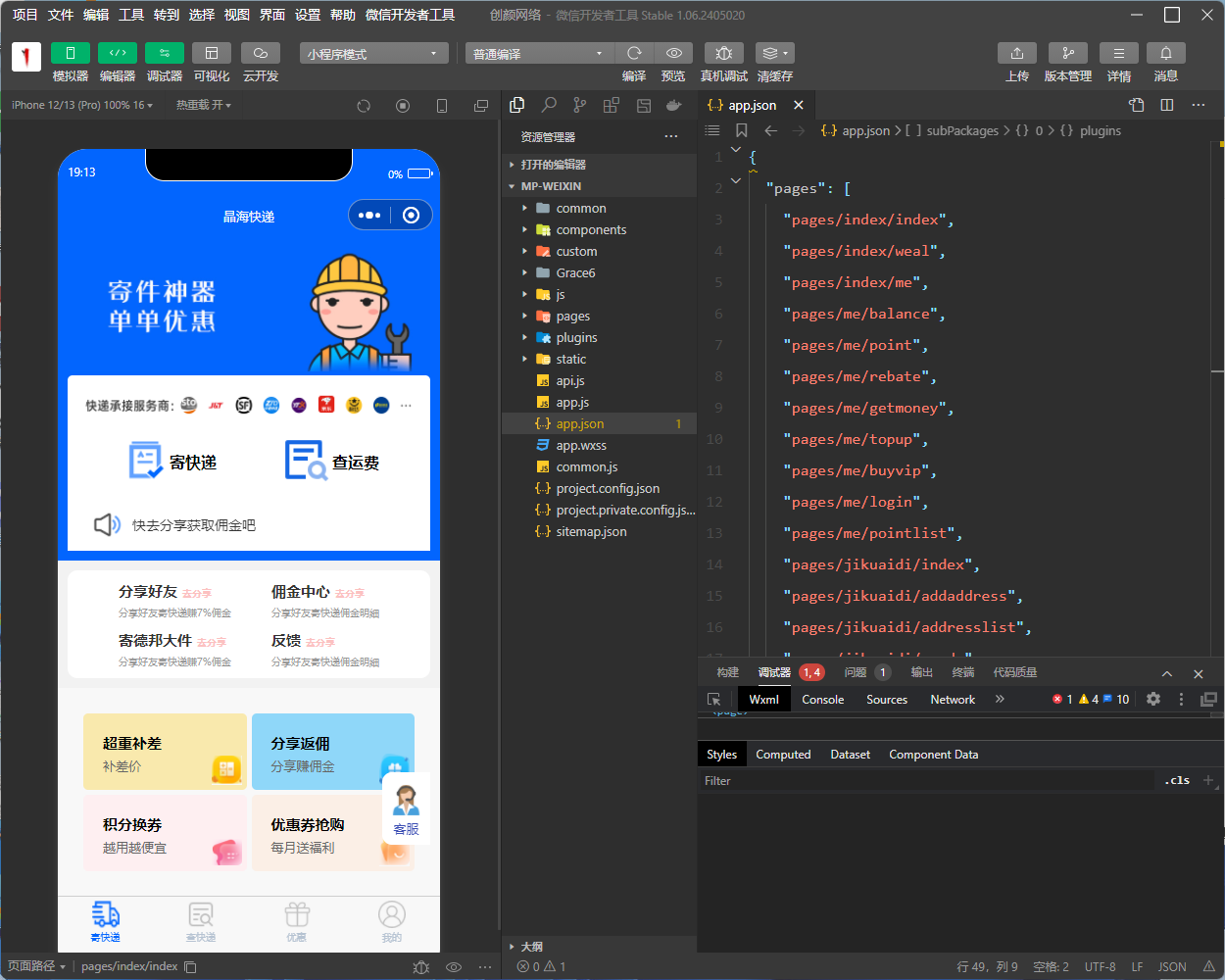Clear cache using the 清缓存 icon
Viewport: 1225px width, 980px height.
[774, 53]
